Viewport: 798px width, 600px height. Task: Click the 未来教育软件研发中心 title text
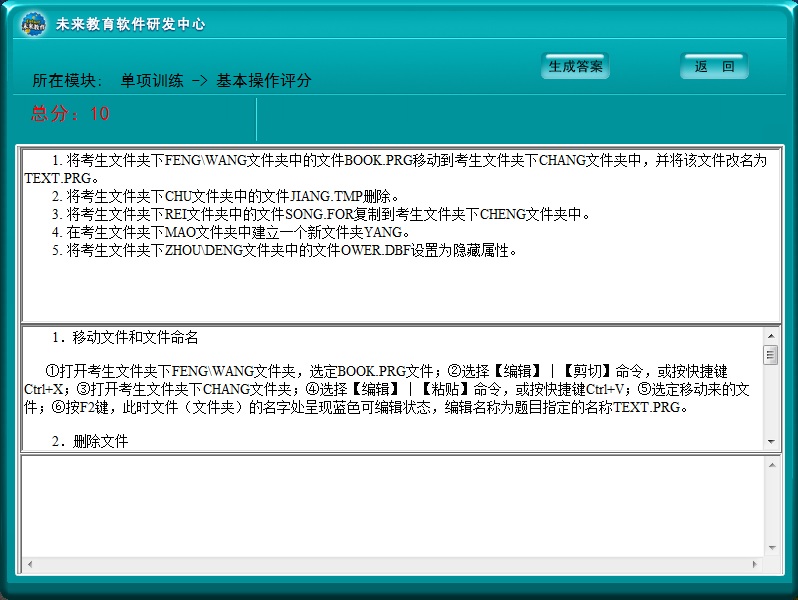130,24
